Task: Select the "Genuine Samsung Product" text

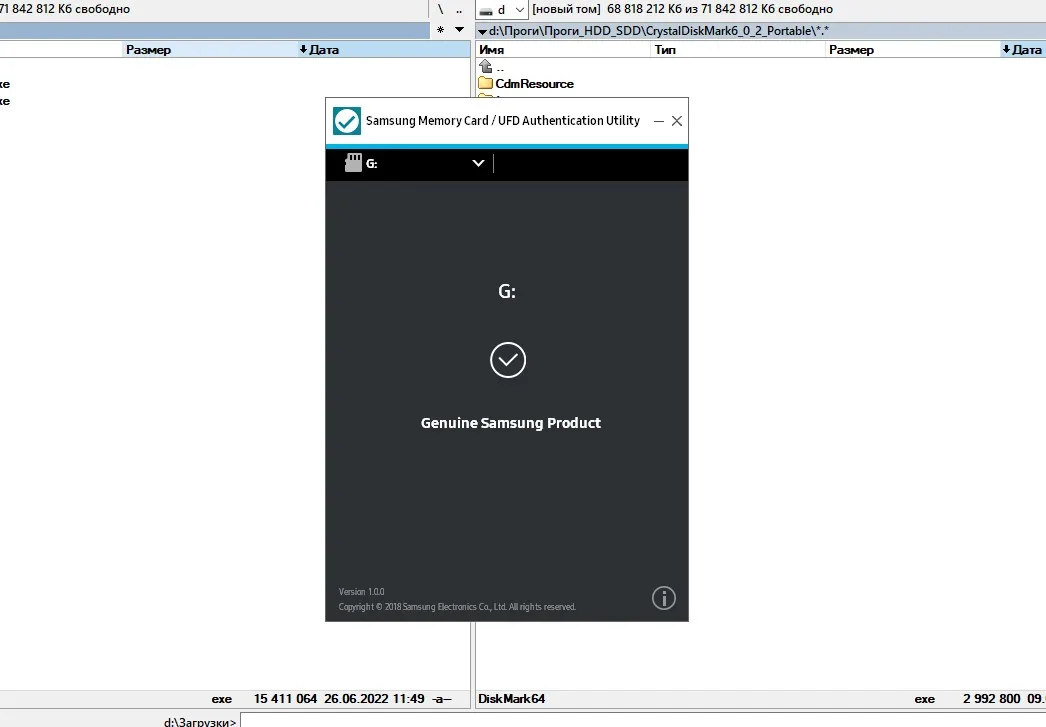Action: [510, 423]
